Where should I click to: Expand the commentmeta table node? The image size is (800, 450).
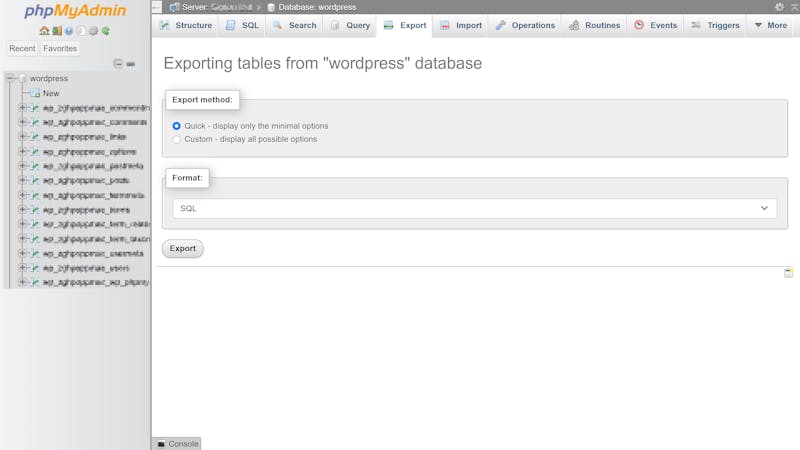pyautogui.click(x=22, y=108)
